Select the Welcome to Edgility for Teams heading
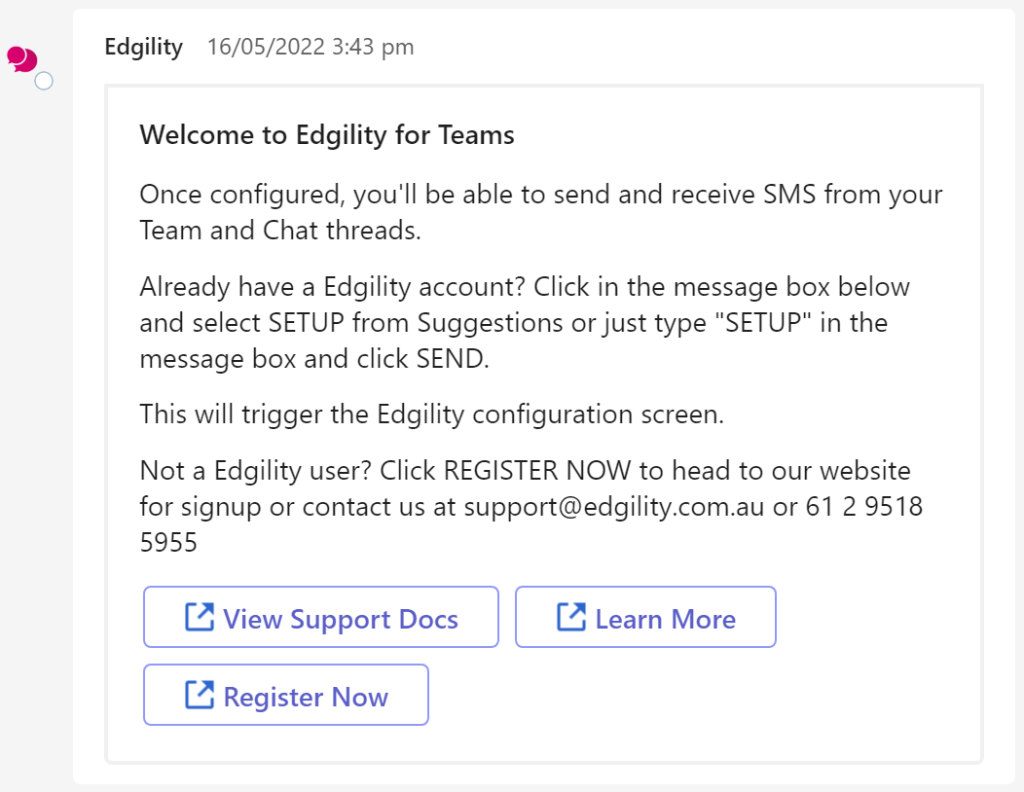Viewport: 1024px width, 792px height. point(327,135)
